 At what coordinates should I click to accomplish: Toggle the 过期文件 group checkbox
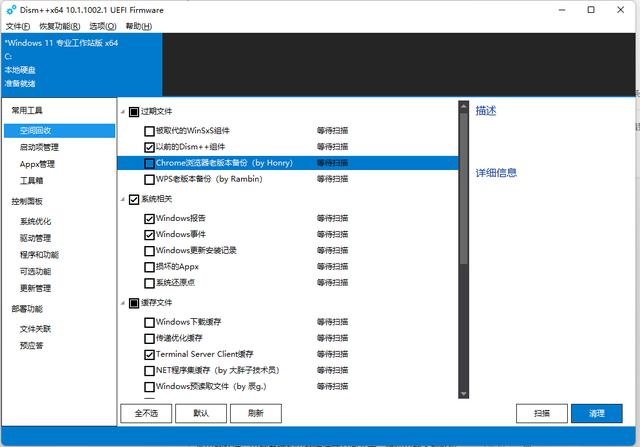pyautogui.click(x=133, y=111)
